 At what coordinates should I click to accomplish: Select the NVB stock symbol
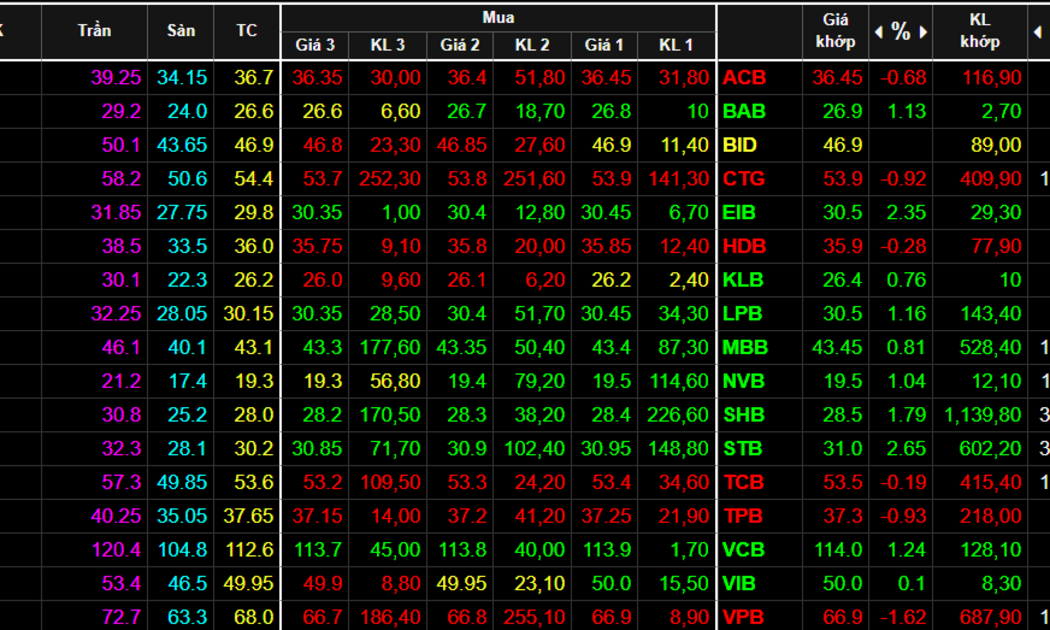click(743, 381)
